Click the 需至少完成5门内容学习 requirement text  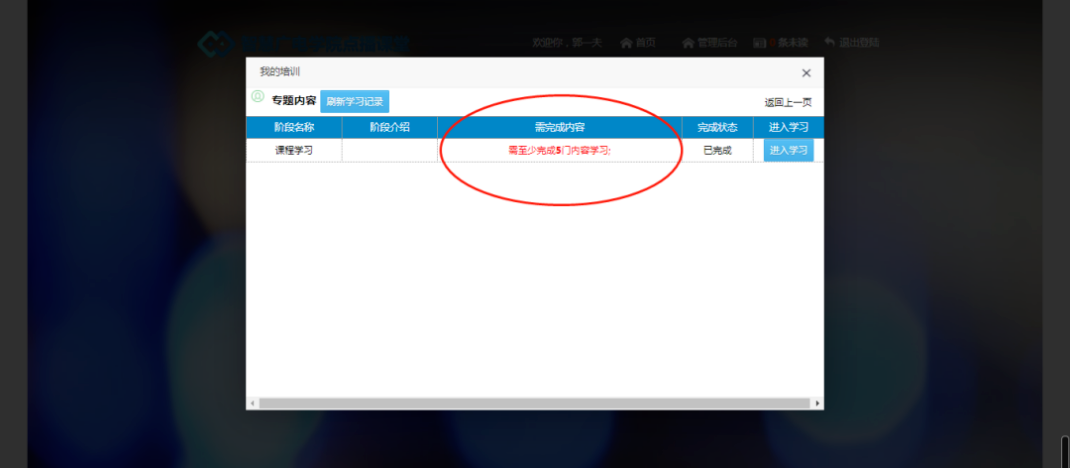tap(559, 150)
